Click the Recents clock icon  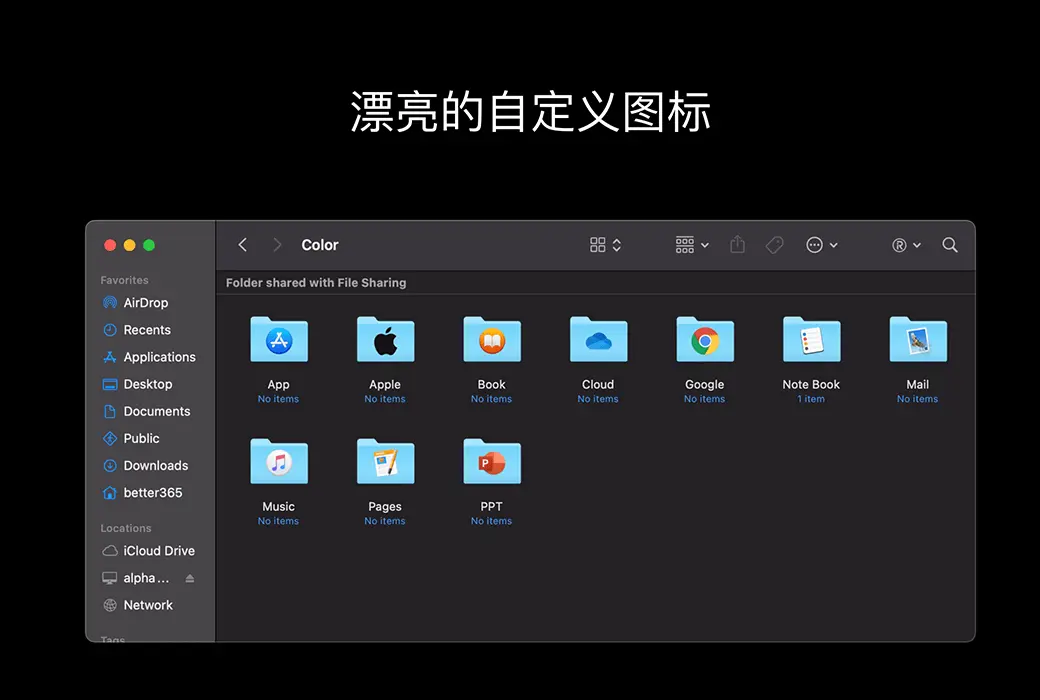[x=110, y=330]
